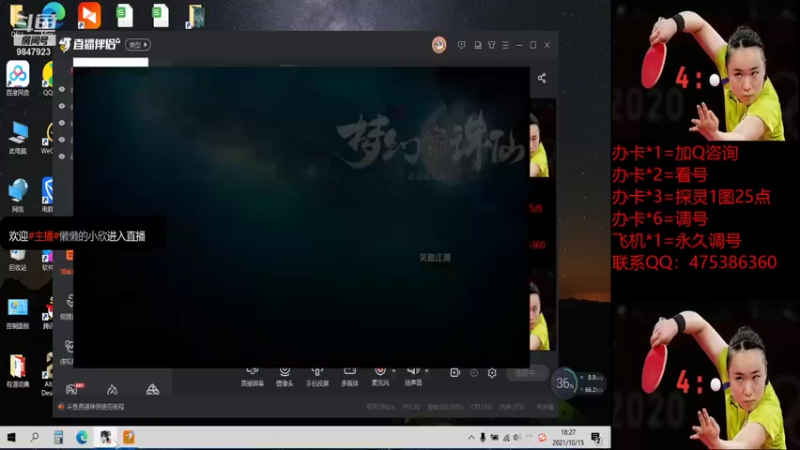Expand the speaker options arrow

tap(427, 371)
